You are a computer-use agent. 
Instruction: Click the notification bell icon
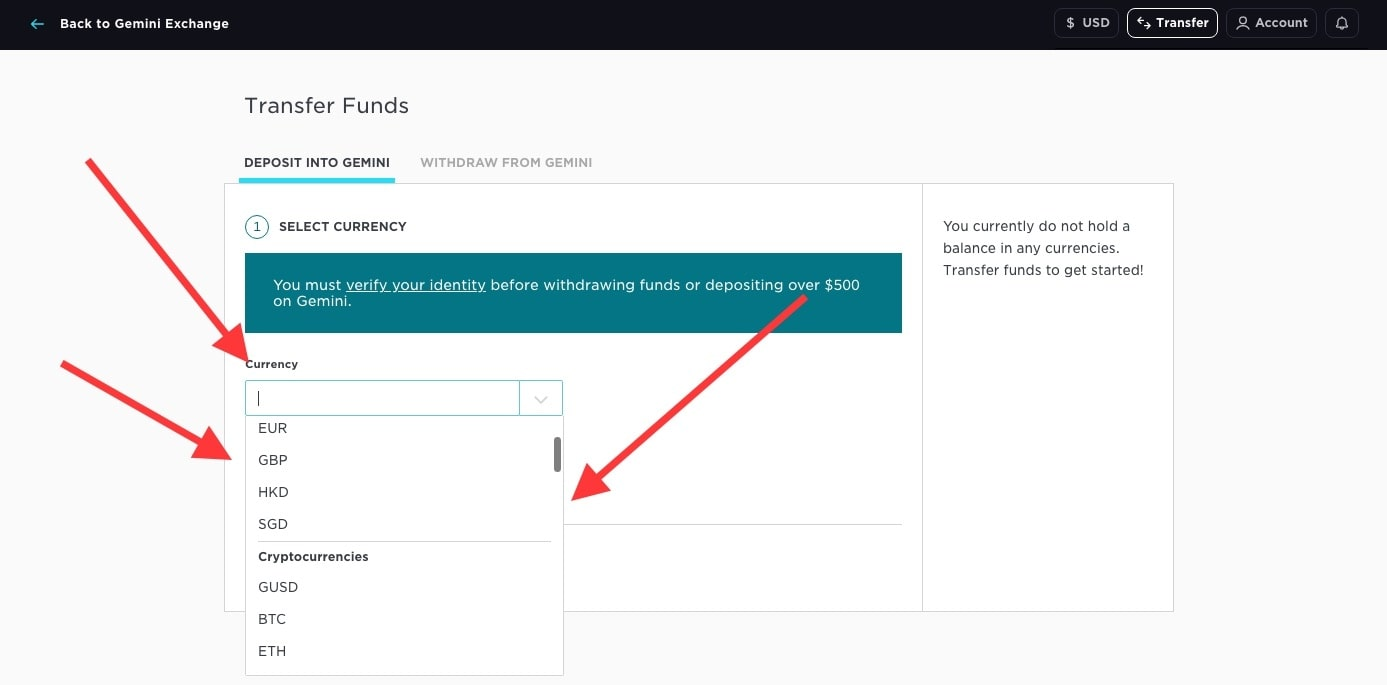pos(1341,23)
